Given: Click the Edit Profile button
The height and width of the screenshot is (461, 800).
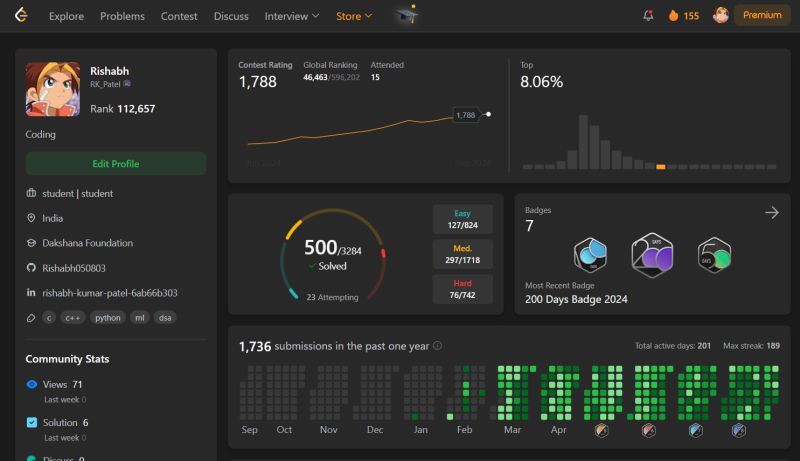Looking at the screenshot, I should point(116,164).
